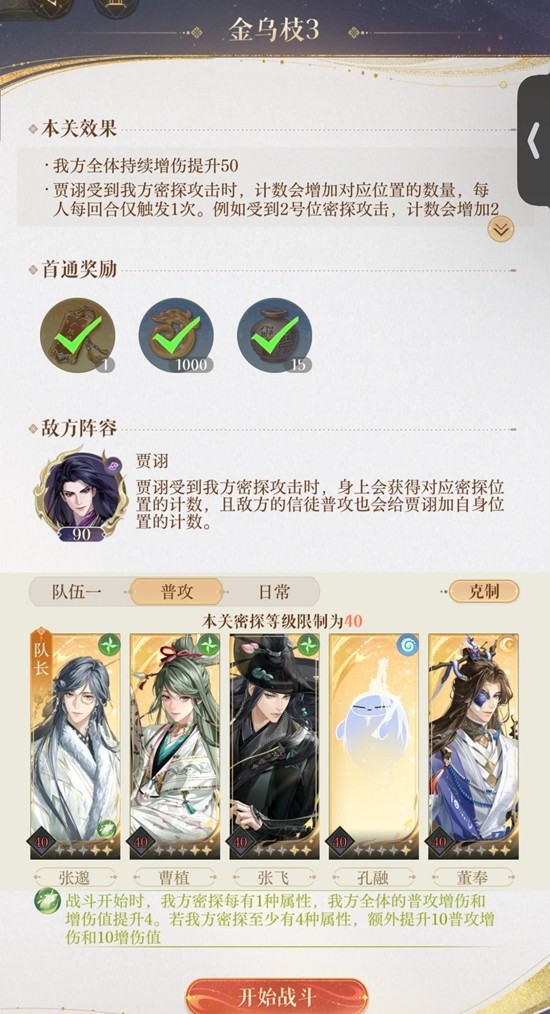Tap the green leader skill icon beside the description
Screen dimensions: 550x1014
tap(47, 900)
